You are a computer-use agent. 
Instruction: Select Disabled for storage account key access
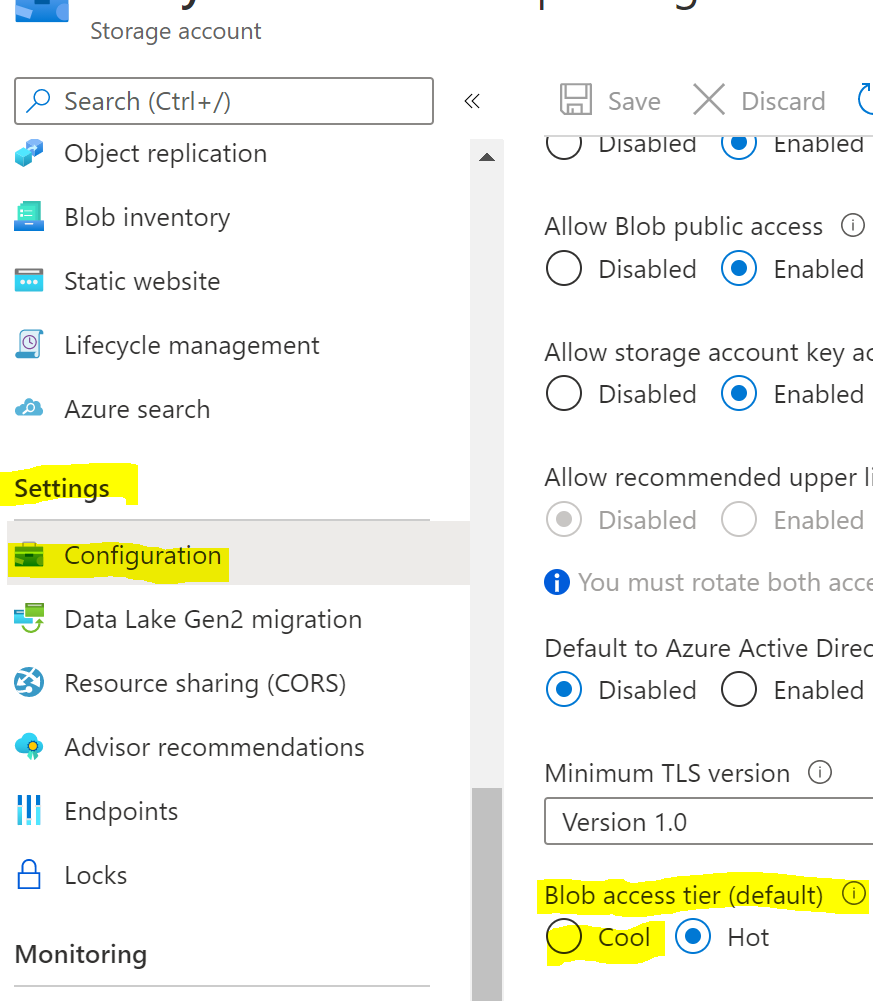coord(564,393)
